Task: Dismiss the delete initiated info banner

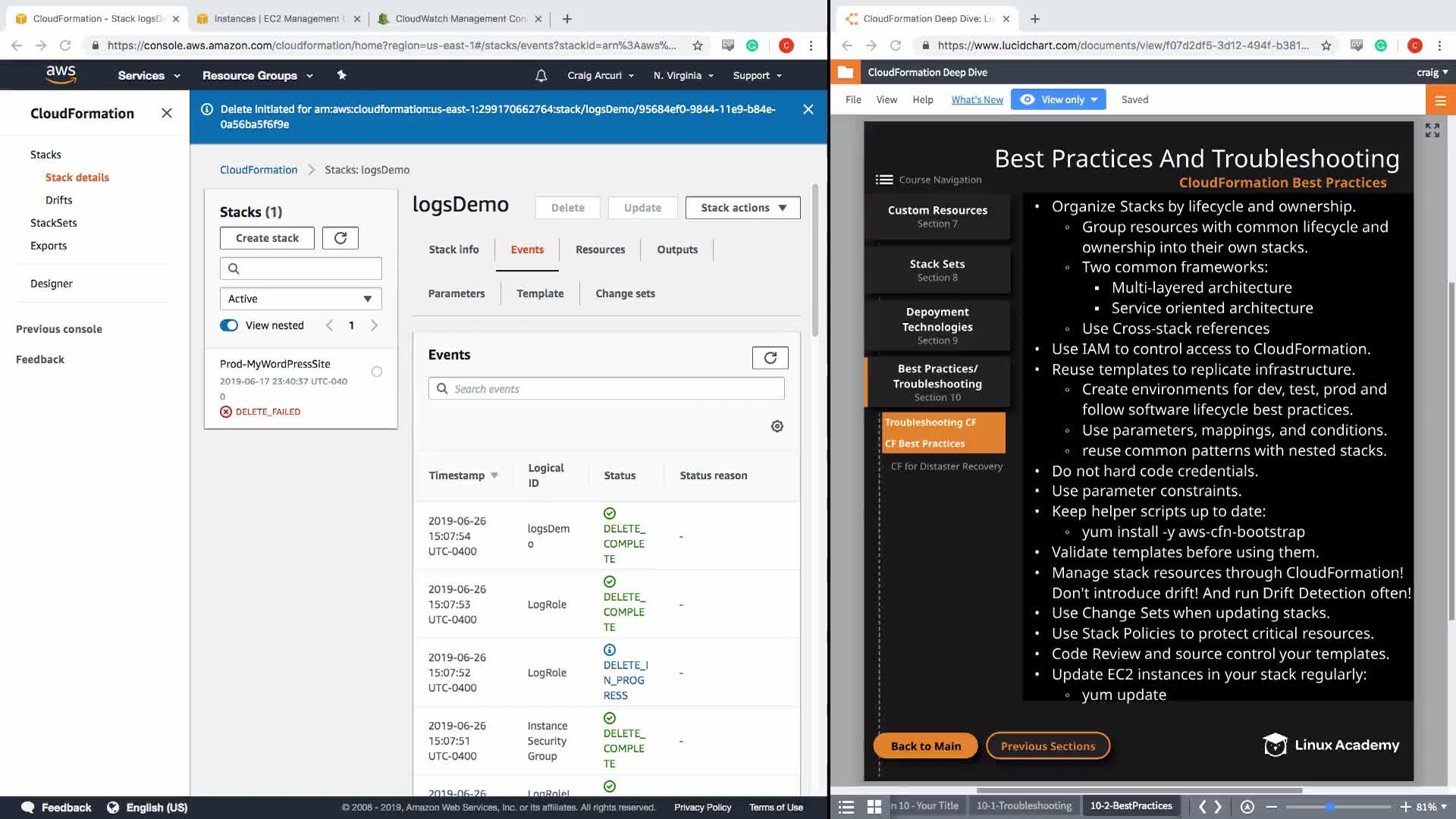Action: [808, 109]
